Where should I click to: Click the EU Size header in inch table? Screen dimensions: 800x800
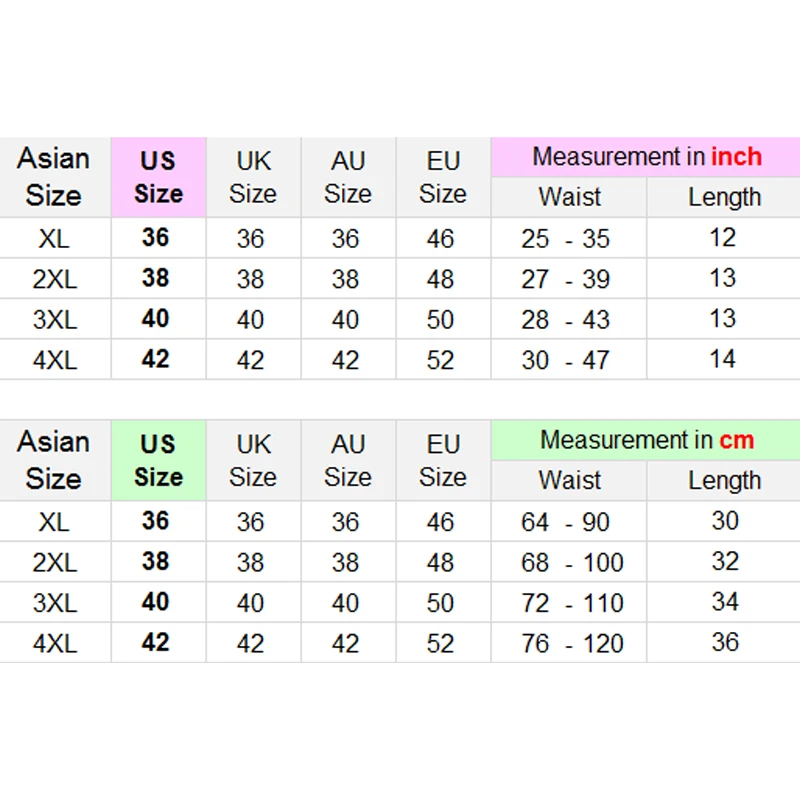(x=443, y=177)
